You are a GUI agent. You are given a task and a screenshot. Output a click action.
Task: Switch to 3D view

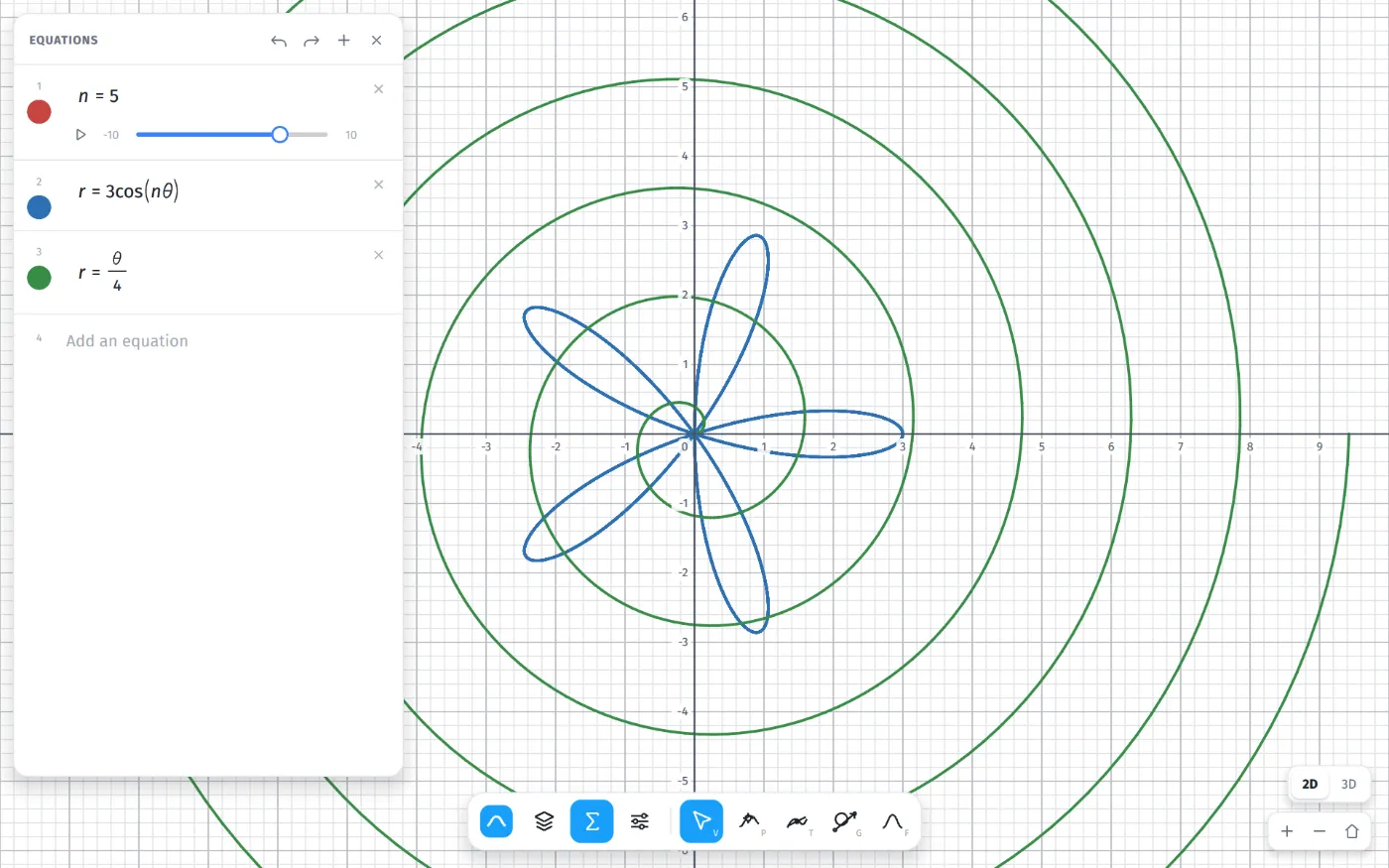pos(1348,784)
